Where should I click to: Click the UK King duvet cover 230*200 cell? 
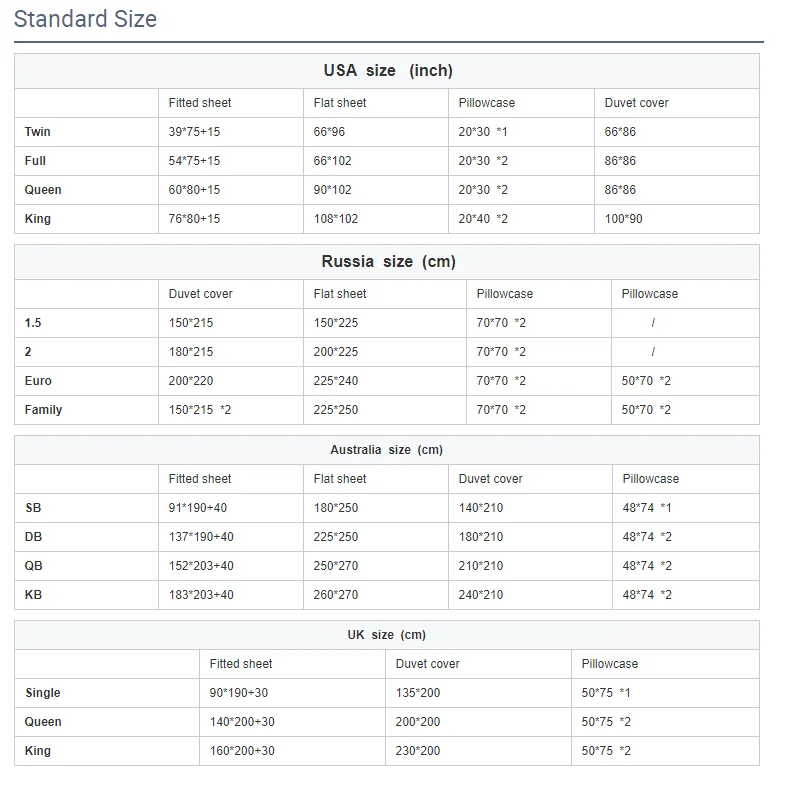[x=417, y=751]
